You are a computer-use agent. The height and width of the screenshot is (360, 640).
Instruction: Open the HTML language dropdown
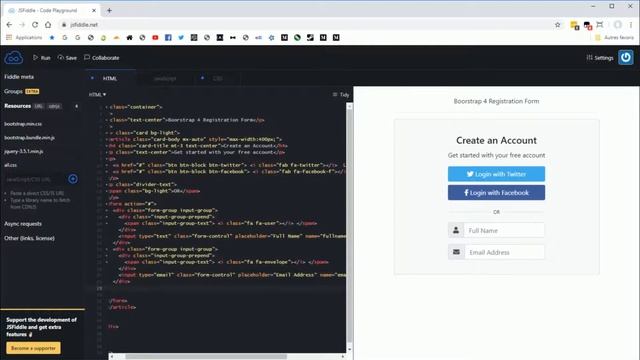click(97, 94)
